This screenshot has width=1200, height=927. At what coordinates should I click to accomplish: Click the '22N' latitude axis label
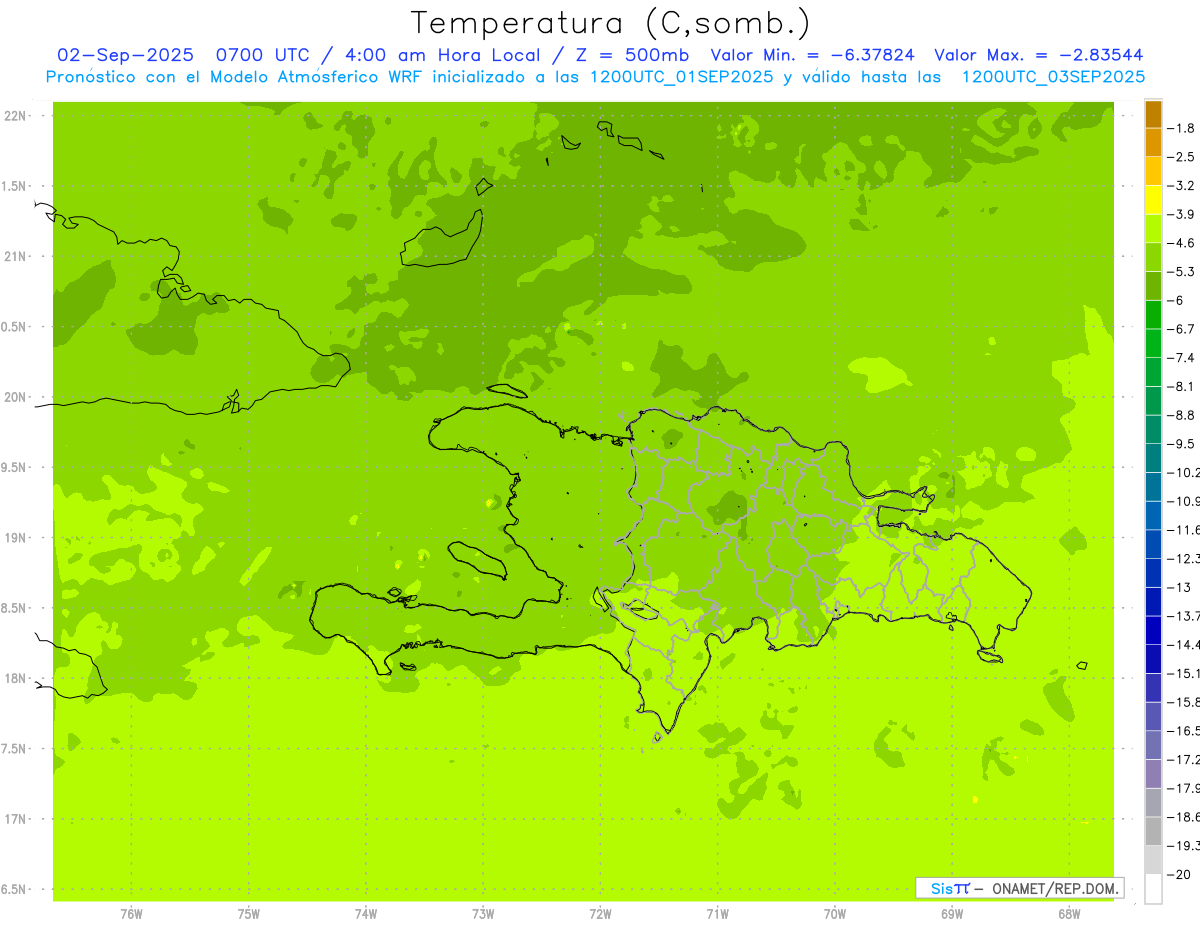15,116
